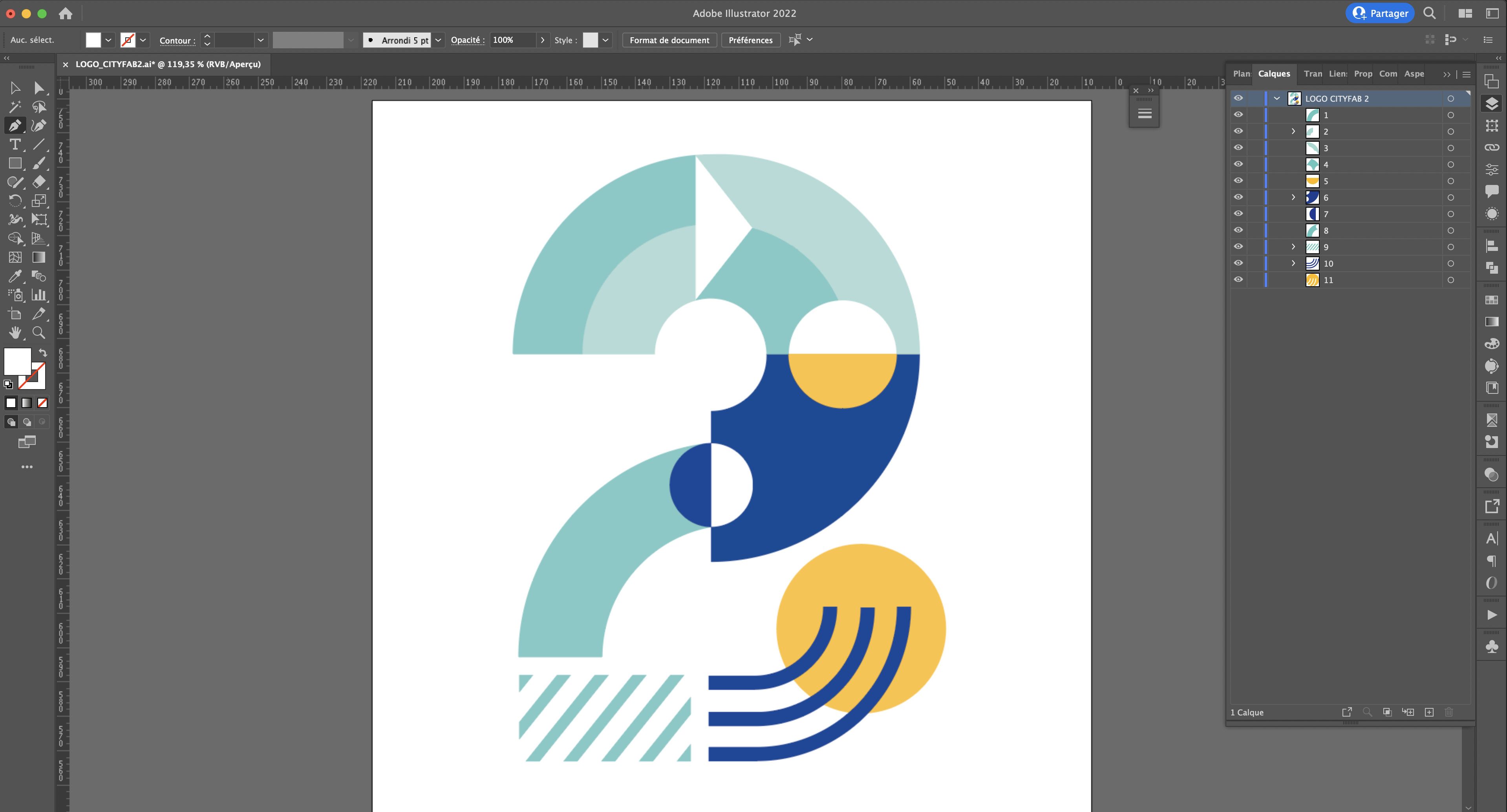Select the Zoom tool
The width and height of the screenshot is (1507, 812).
pyautogui.click(x=38, y=332)
